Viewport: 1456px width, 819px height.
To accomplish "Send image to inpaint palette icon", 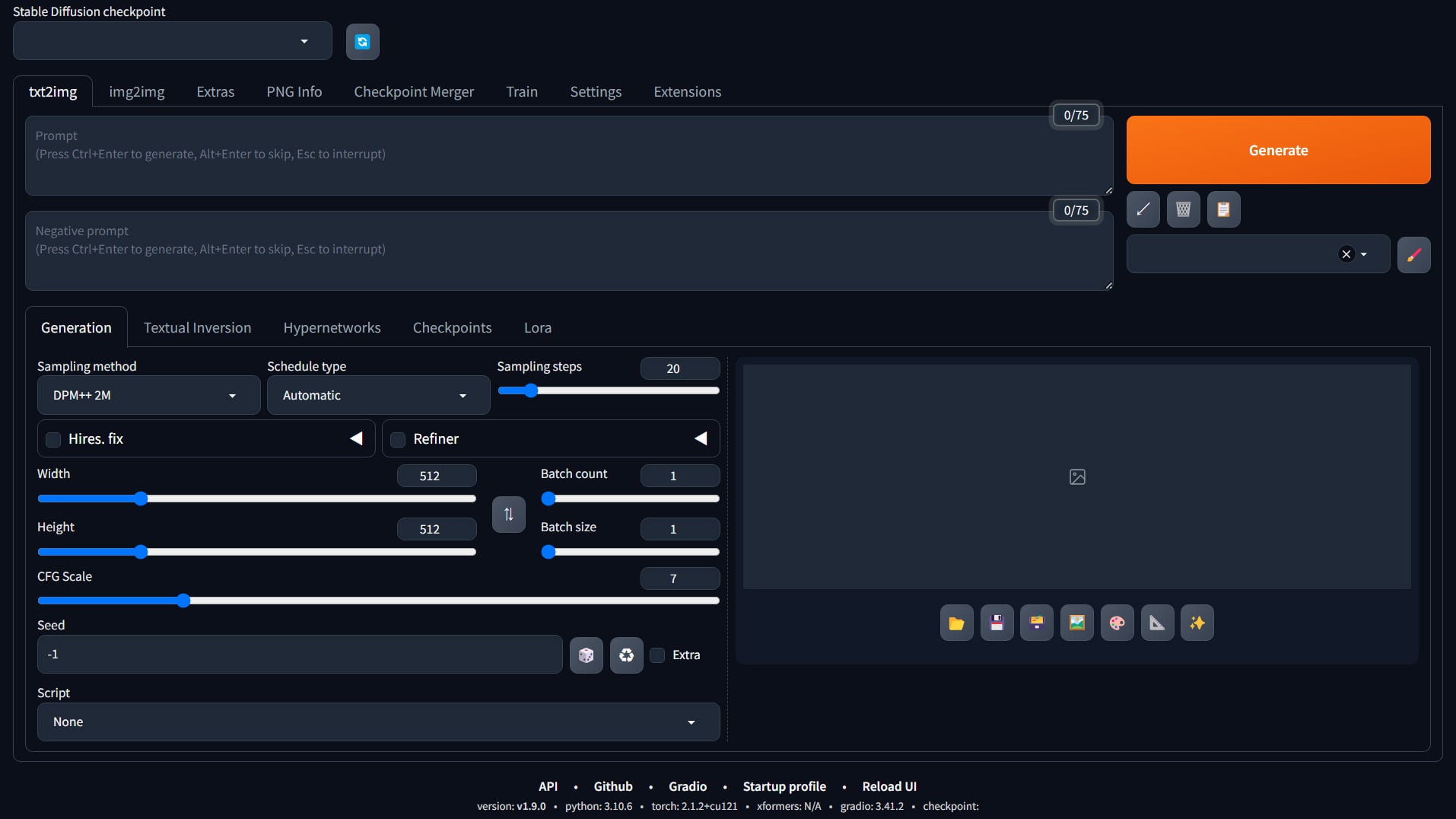I will [x=1117, y=623].
